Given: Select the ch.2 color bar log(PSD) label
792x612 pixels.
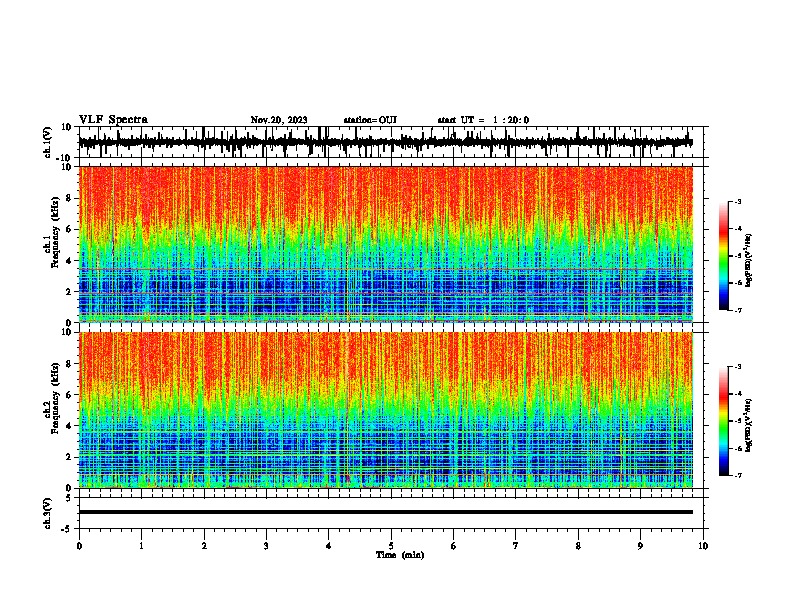Looking at the screenshot, I should tap(749, 425).
